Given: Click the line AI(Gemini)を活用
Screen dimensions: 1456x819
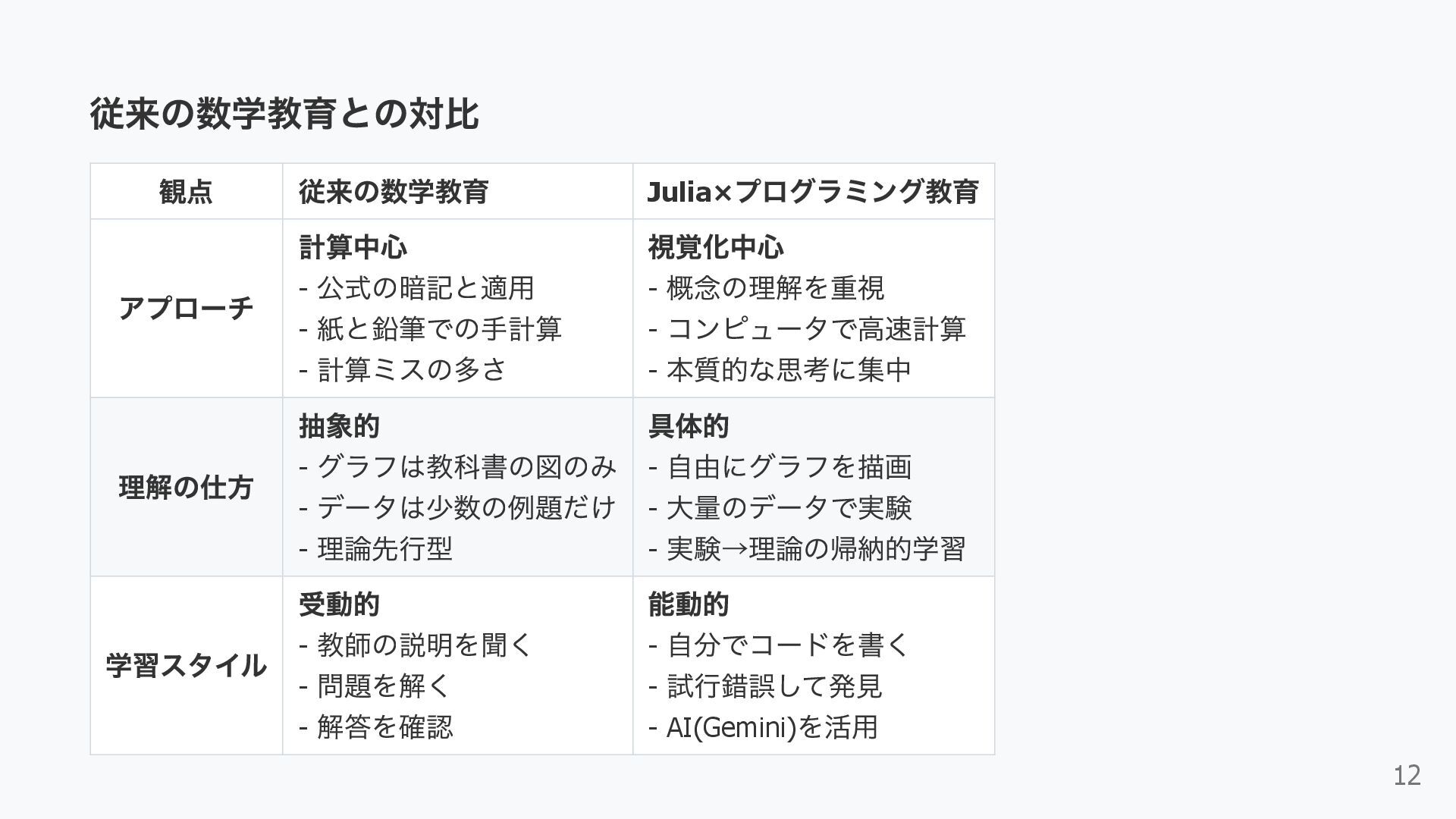Looking at the screenshot, I should [771, 727].
